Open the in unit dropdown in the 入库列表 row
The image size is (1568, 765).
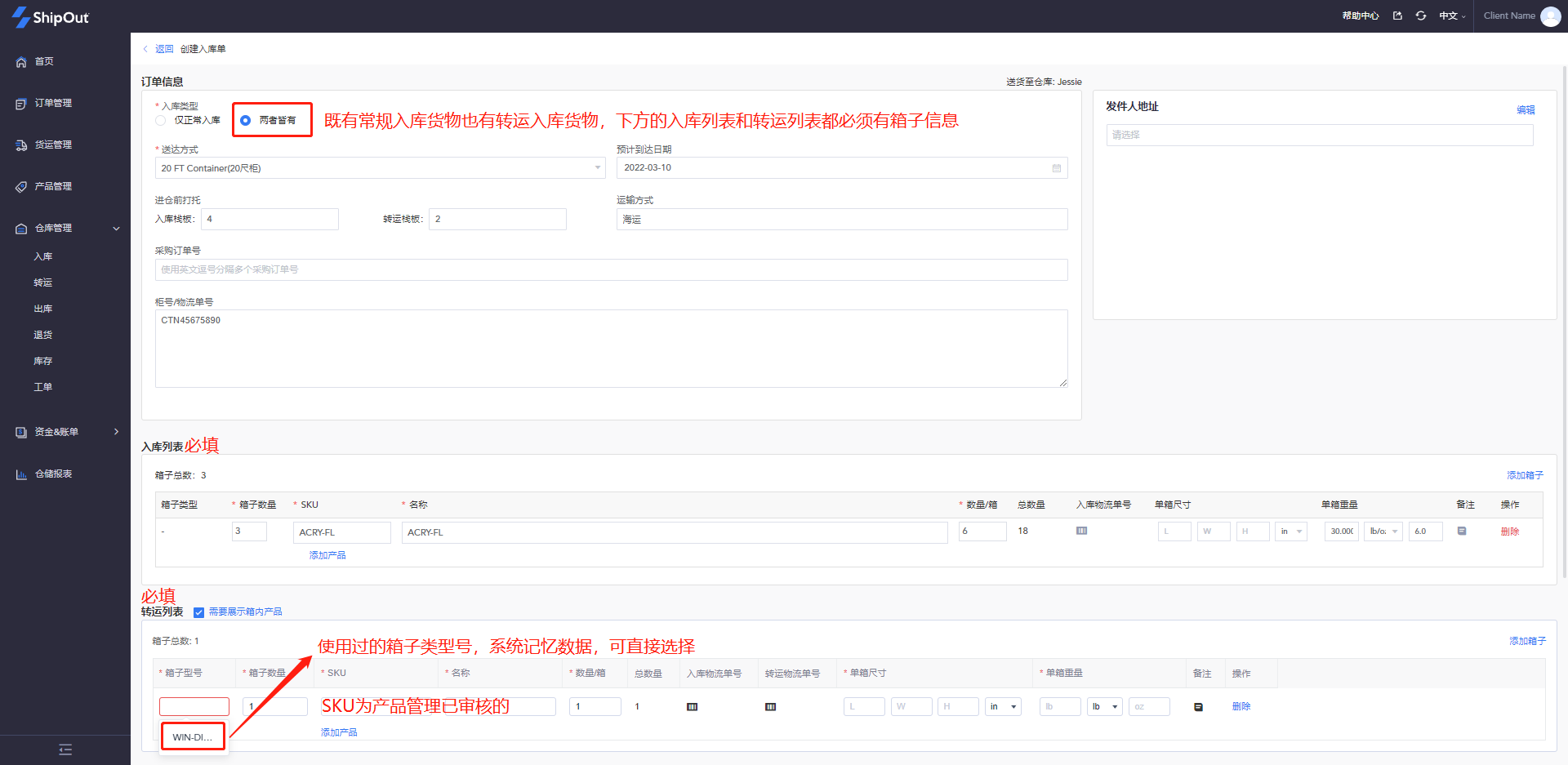click(1291, 531)
